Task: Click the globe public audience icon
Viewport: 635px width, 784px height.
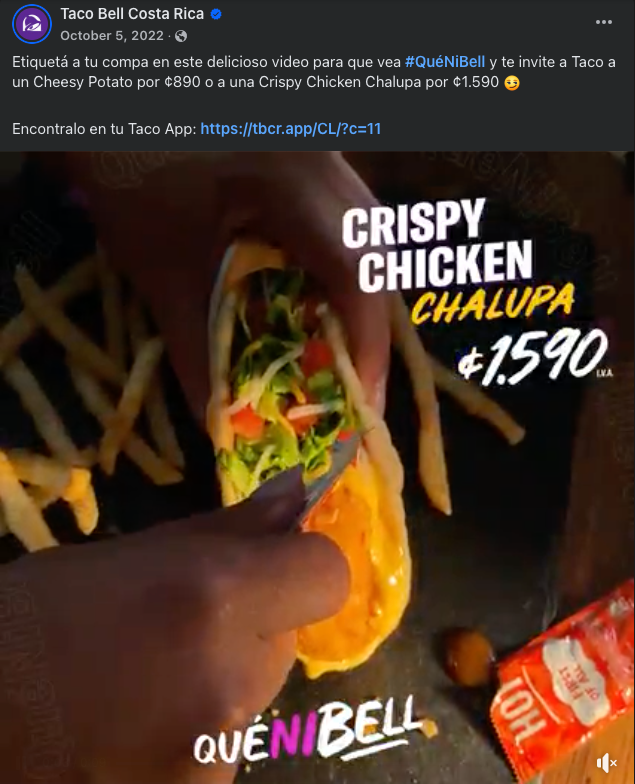Action: click(181, 36)
